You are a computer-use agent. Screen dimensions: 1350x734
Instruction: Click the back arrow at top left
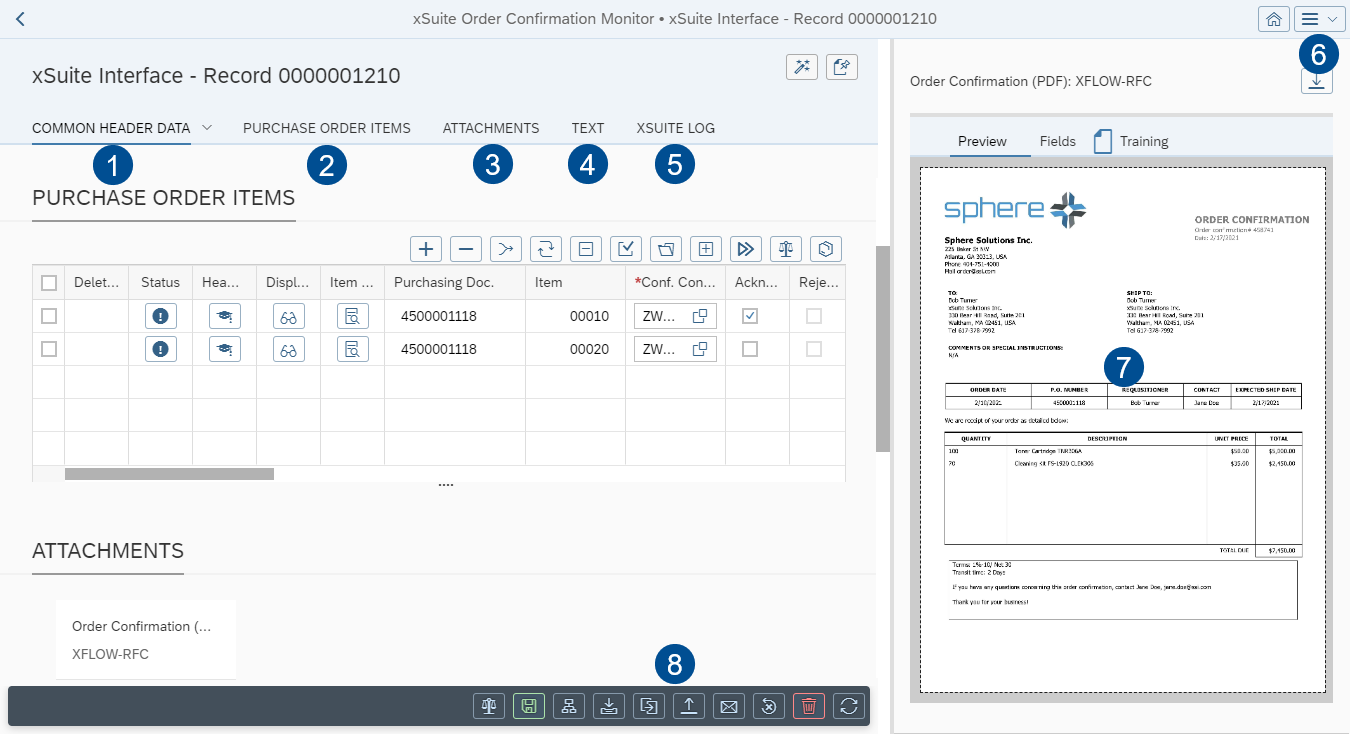pos(20,19)
